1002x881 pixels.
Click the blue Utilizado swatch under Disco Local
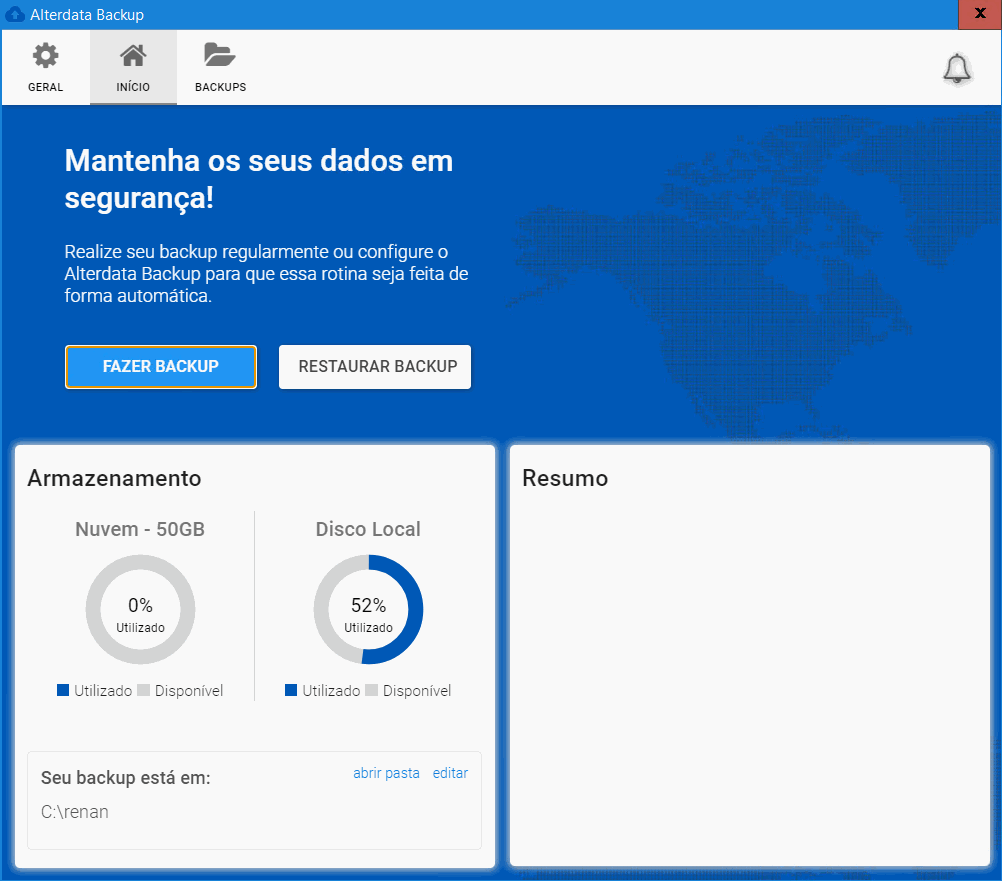coord(292,690)
